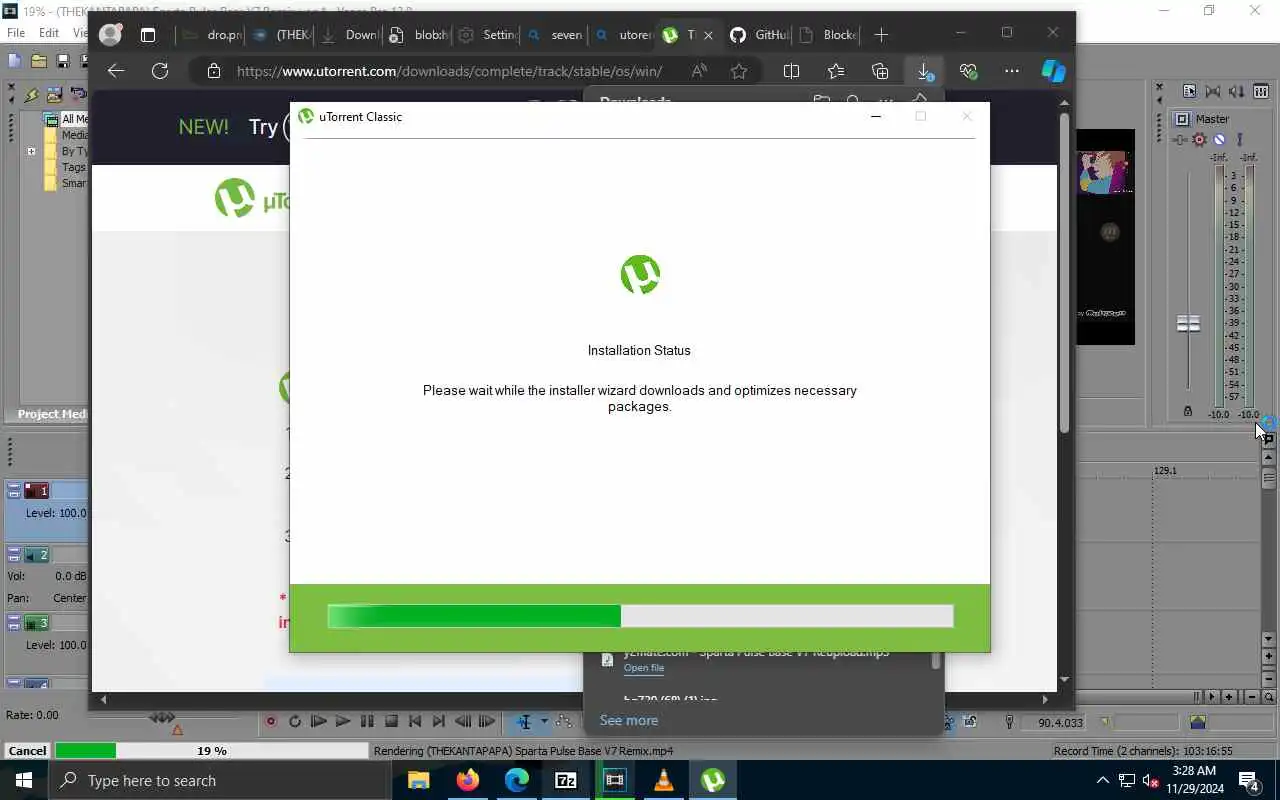Viewport: 1280px width, 800px height.
Task: Click the Vegas render progress bar at 19%
Action: pos(212,751)
